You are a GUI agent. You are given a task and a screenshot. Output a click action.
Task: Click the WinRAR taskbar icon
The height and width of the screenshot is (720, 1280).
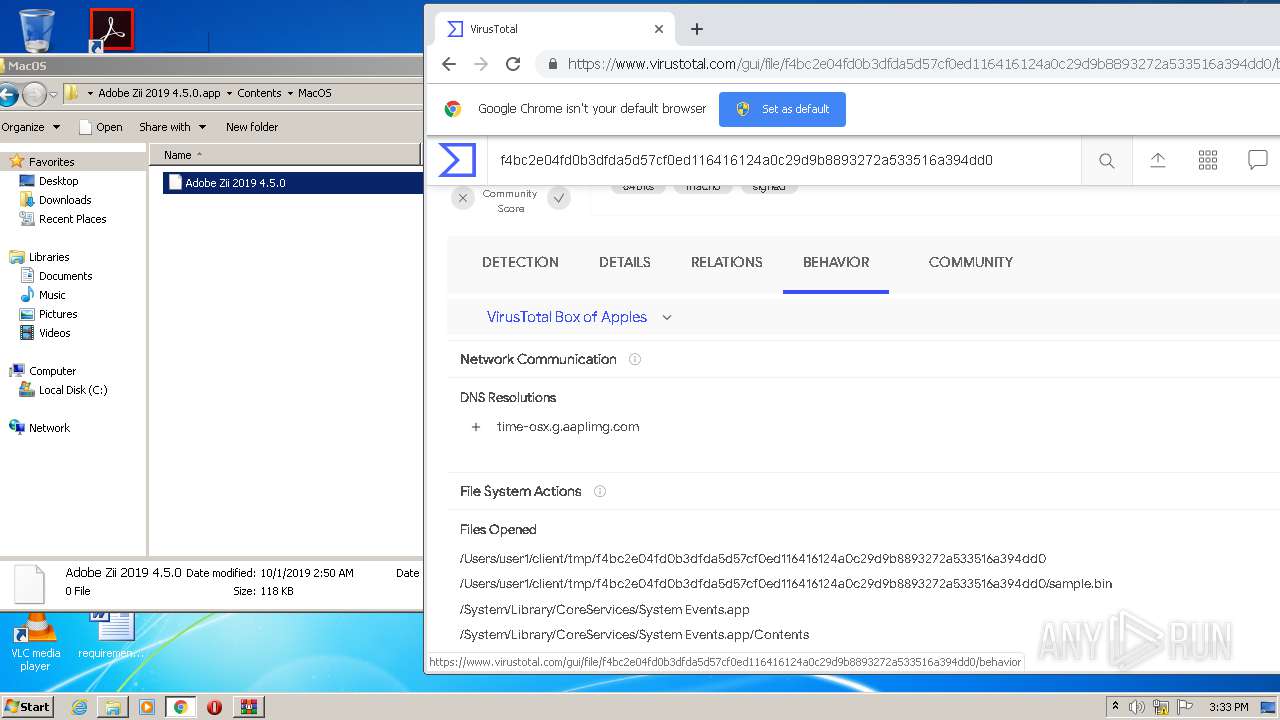coord(248,707)
